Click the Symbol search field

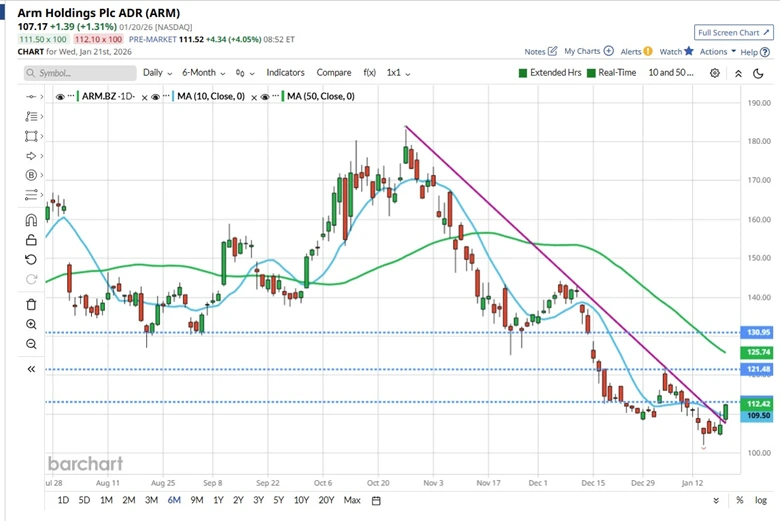tap(80, 73)
